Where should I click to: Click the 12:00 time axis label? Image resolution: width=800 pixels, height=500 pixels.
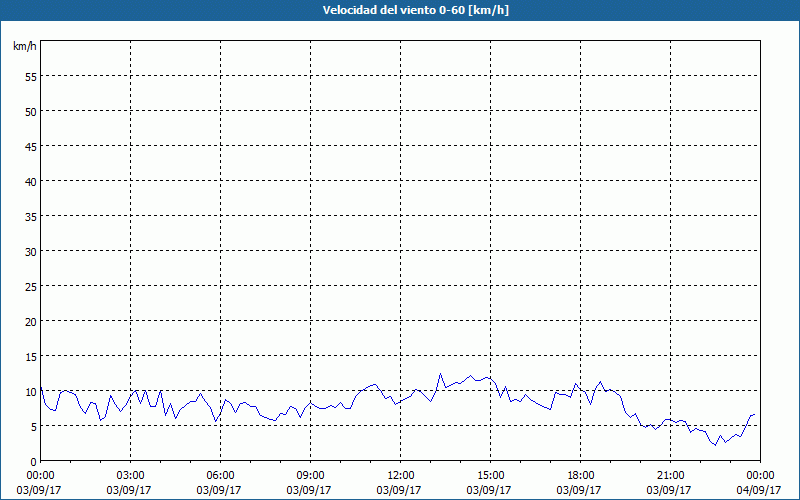(401, 475)
